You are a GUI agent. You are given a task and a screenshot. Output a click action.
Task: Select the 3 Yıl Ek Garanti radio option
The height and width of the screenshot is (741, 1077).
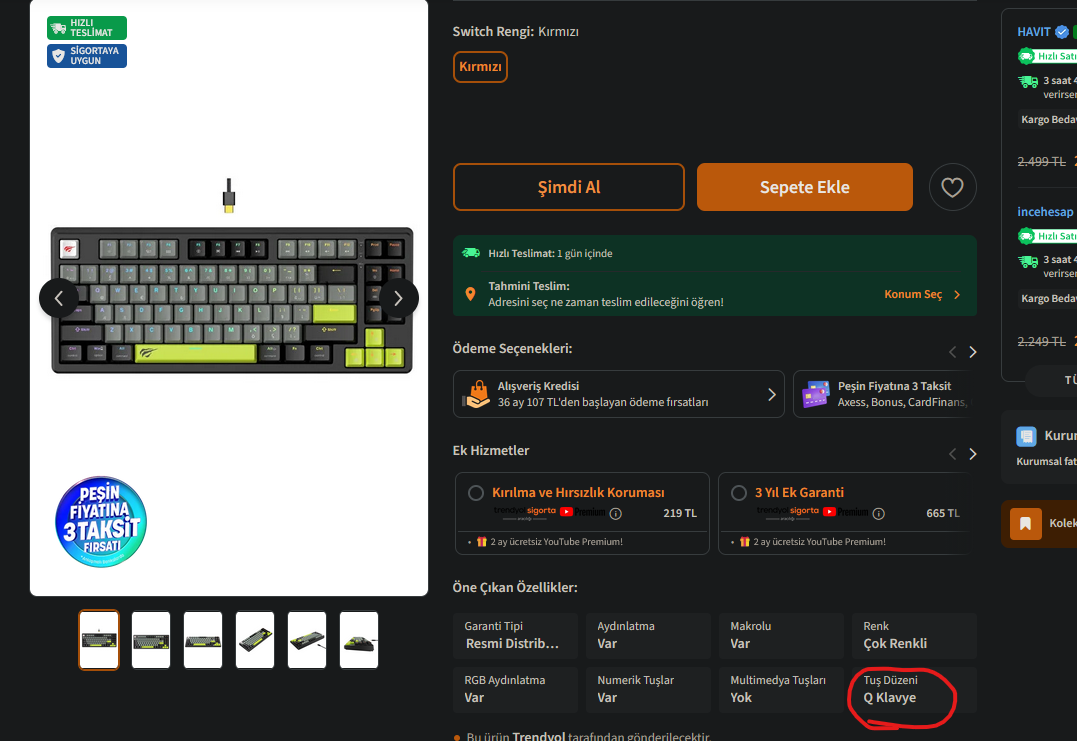(x=739, y=493)
